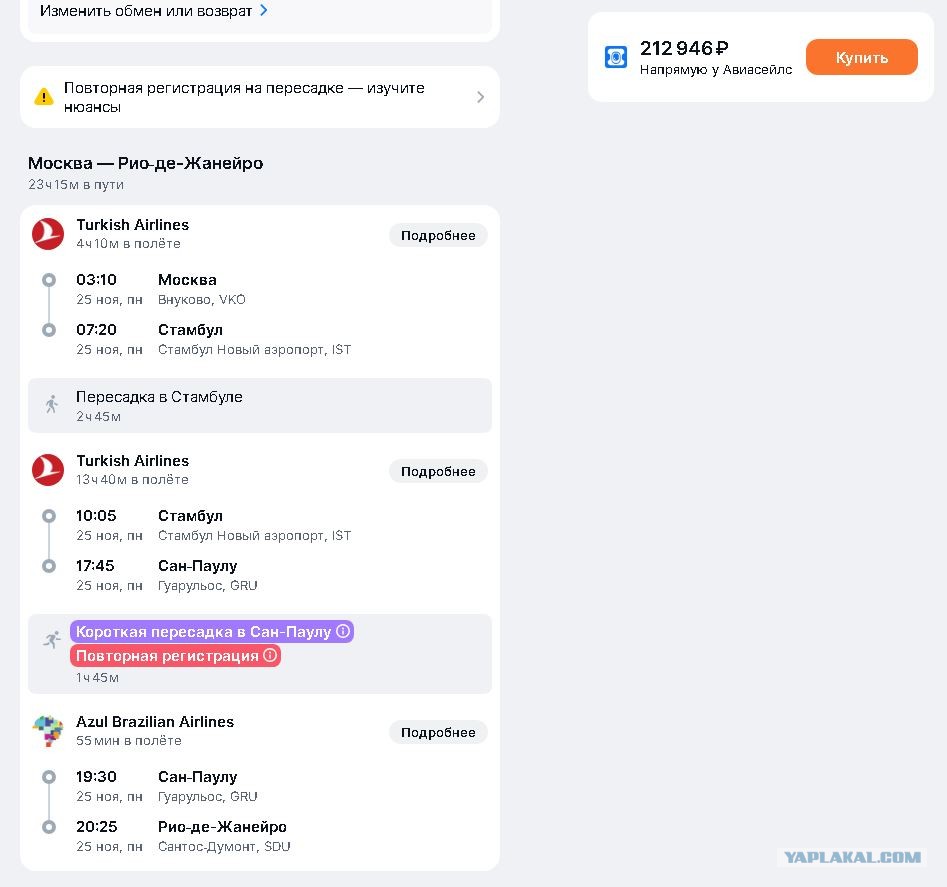Screen dimensions: 947x887
Task: Click info icon on Повторная регистрация badge
Action: [270, 655]
